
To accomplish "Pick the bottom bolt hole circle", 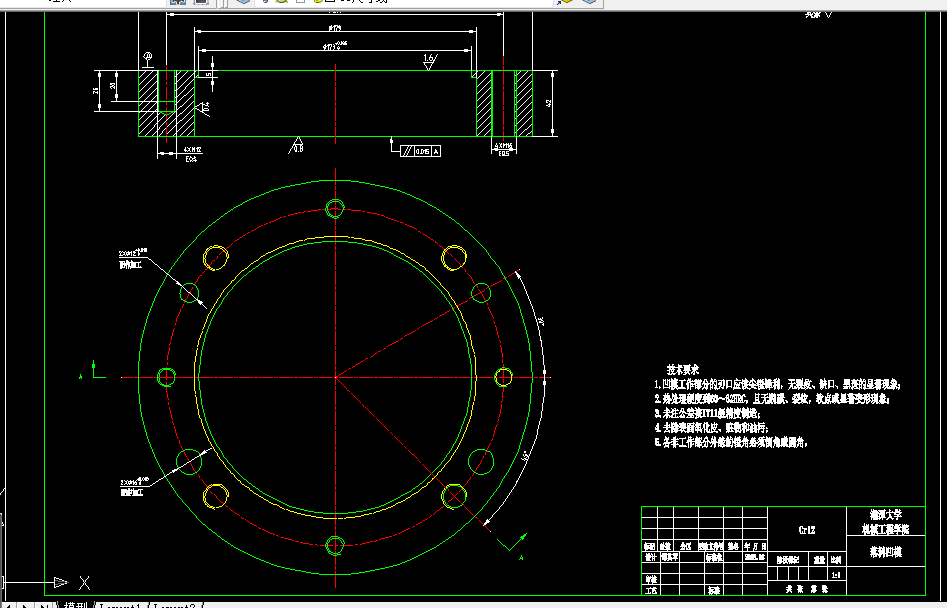I will tap(335, 546).
